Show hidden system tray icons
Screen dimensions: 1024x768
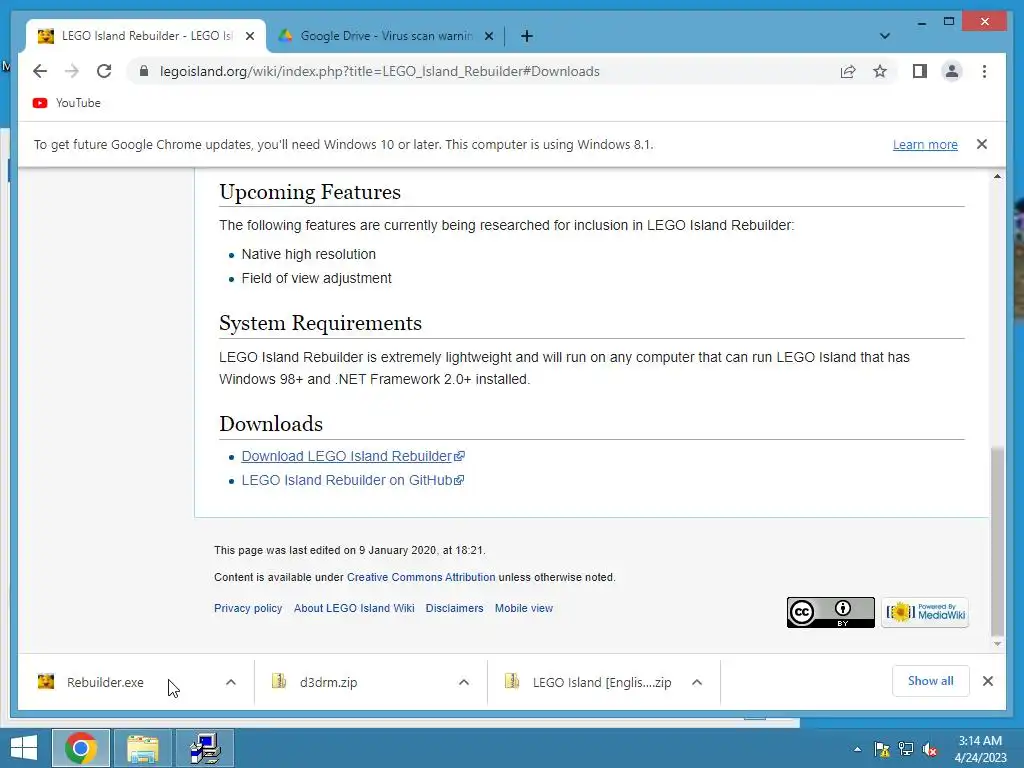(857, 750)
